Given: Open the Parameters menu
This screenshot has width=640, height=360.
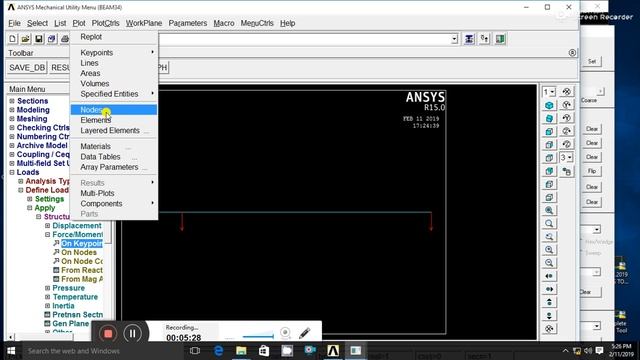Looking at the screenshot, I should (x=188, y=23).
